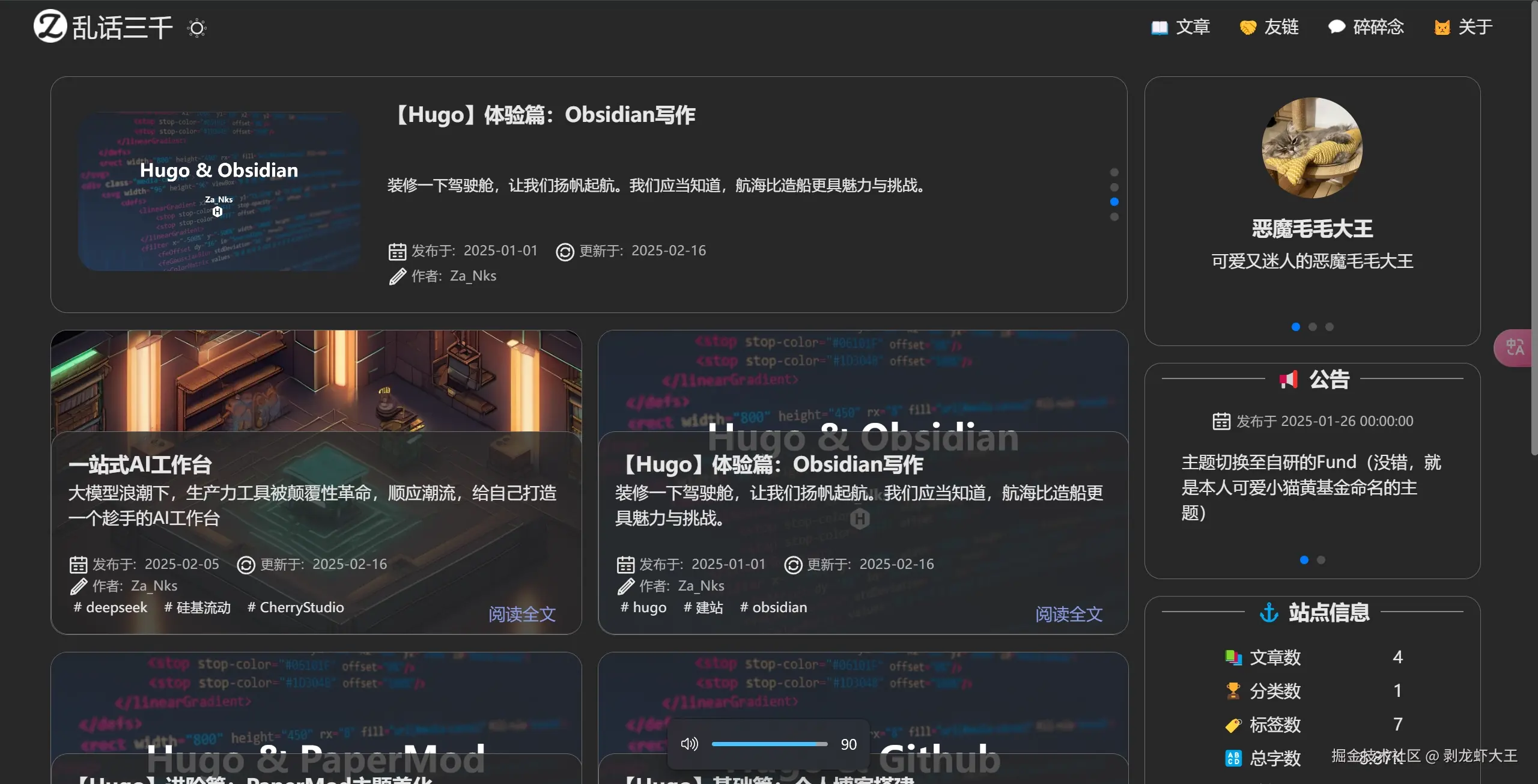Click the 恶魔毛毛大王 avatar photo
Viewport: 1538px width, 784px height.
point(1311,148)
